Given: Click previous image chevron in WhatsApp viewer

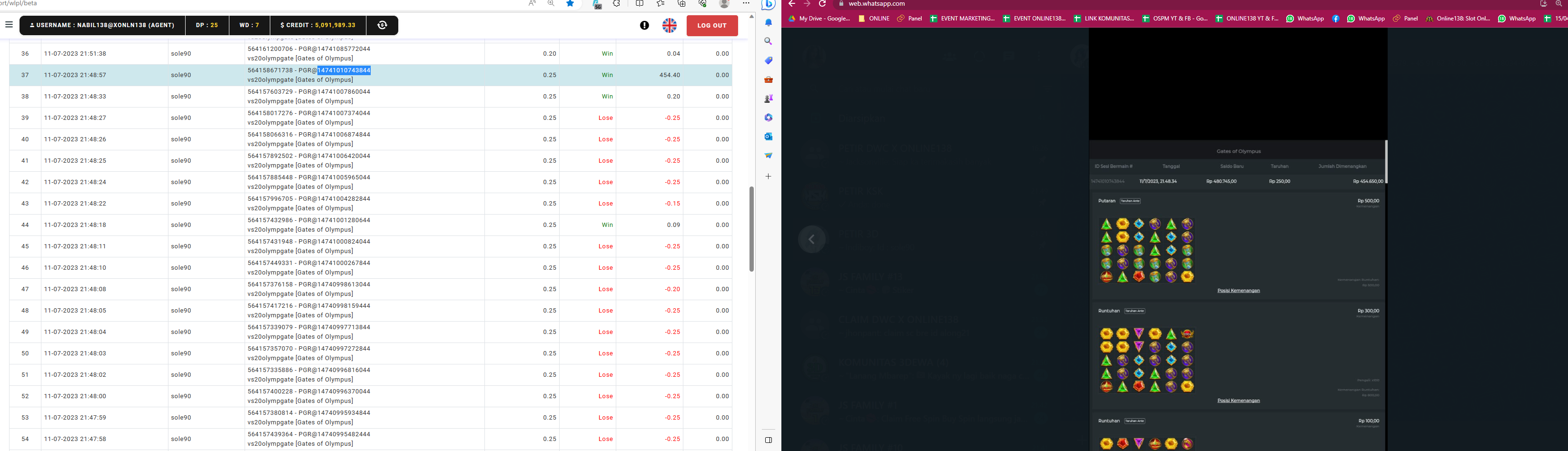Looking at the screenshot, I should pyautogui.click(x=812, y=239).
